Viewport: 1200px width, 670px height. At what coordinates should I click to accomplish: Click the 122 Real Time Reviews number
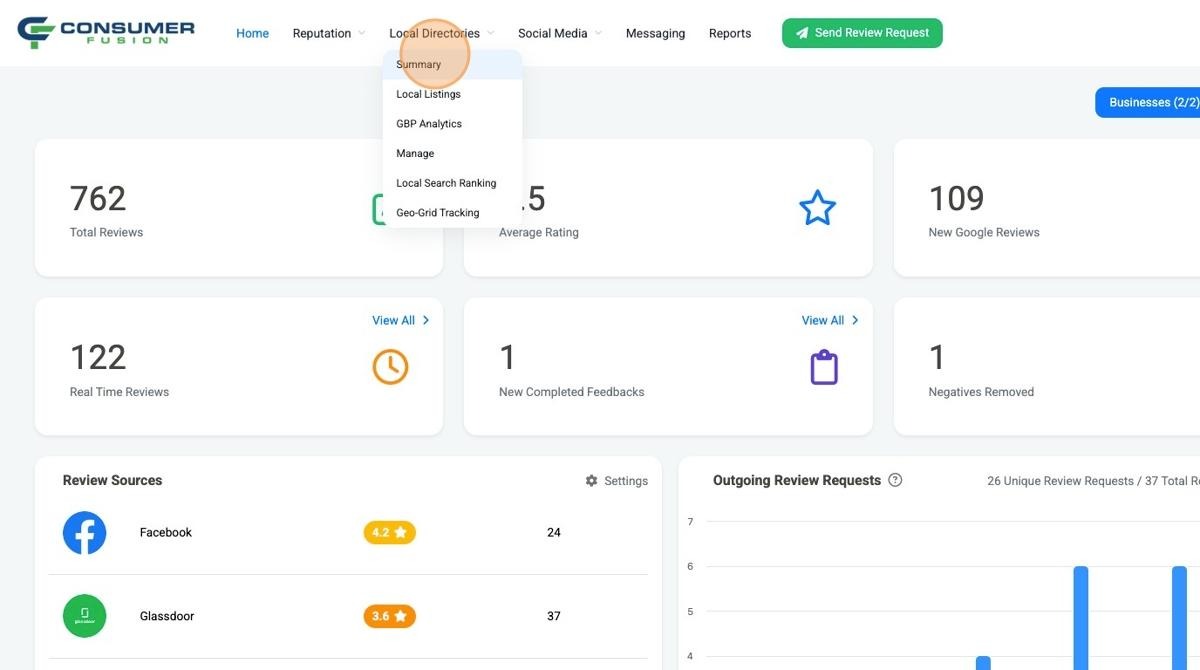click(98, 357)
